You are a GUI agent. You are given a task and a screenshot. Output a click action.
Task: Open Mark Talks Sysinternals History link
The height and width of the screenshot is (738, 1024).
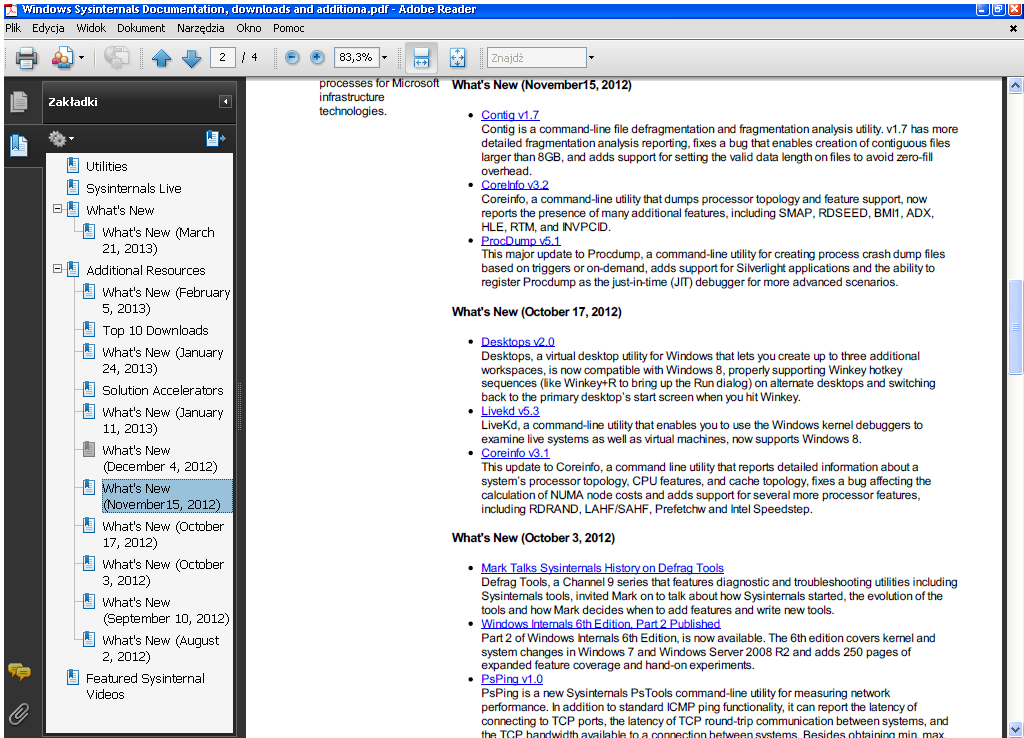602,568
